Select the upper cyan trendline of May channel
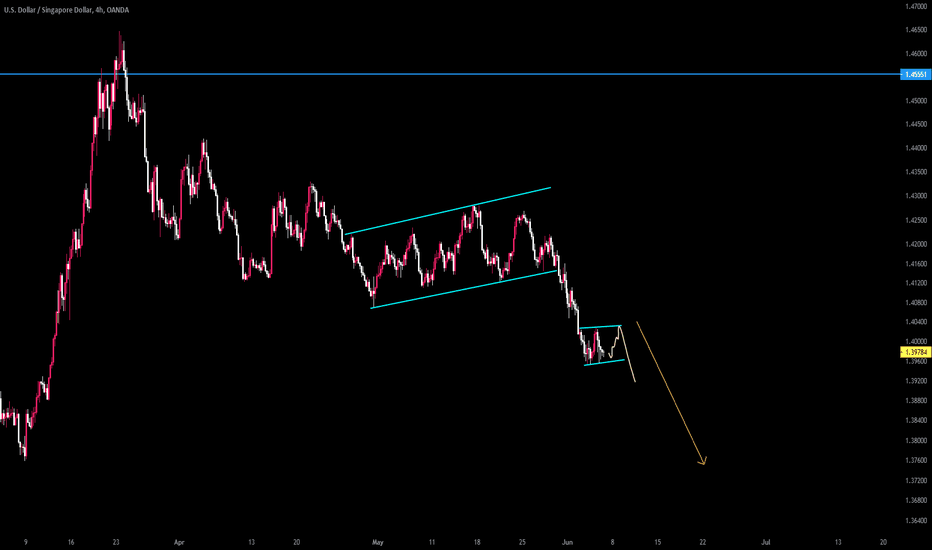The width and height of the screenshot is (932, 550). pyautogui.click(x=448, y=210)
